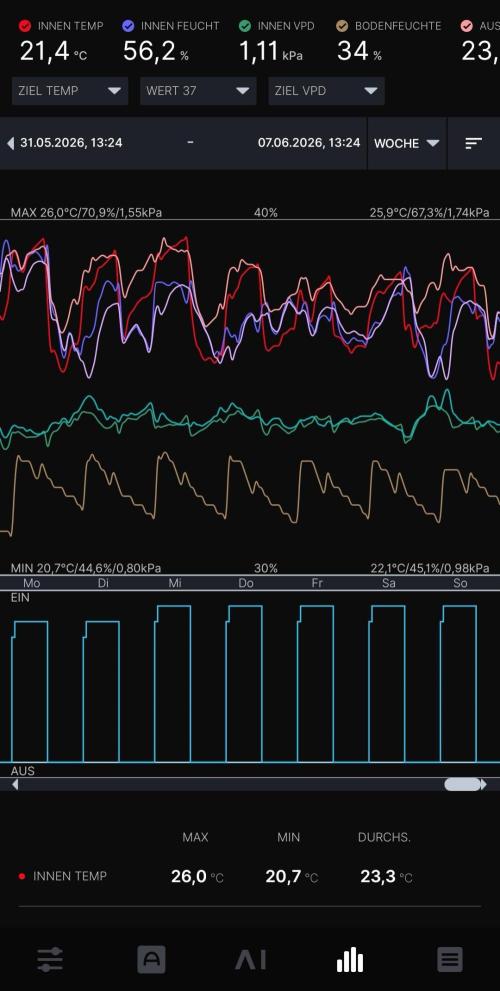The image size is (500, 991).
Task: Go to previous week with left arrow
Action: [x=10, y=143]
